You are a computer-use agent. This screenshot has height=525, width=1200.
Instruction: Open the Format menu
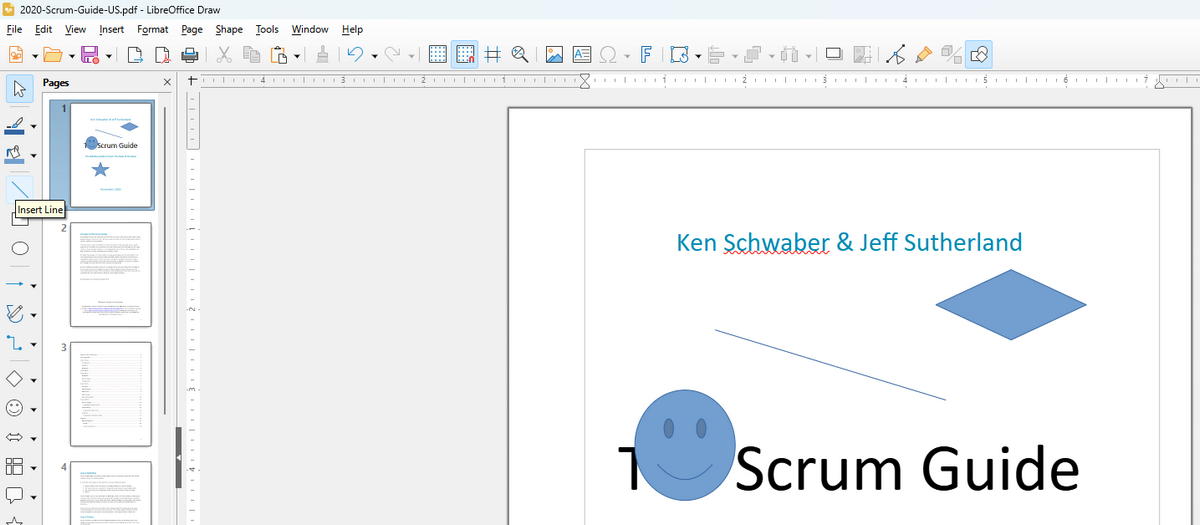pos(152,29)
